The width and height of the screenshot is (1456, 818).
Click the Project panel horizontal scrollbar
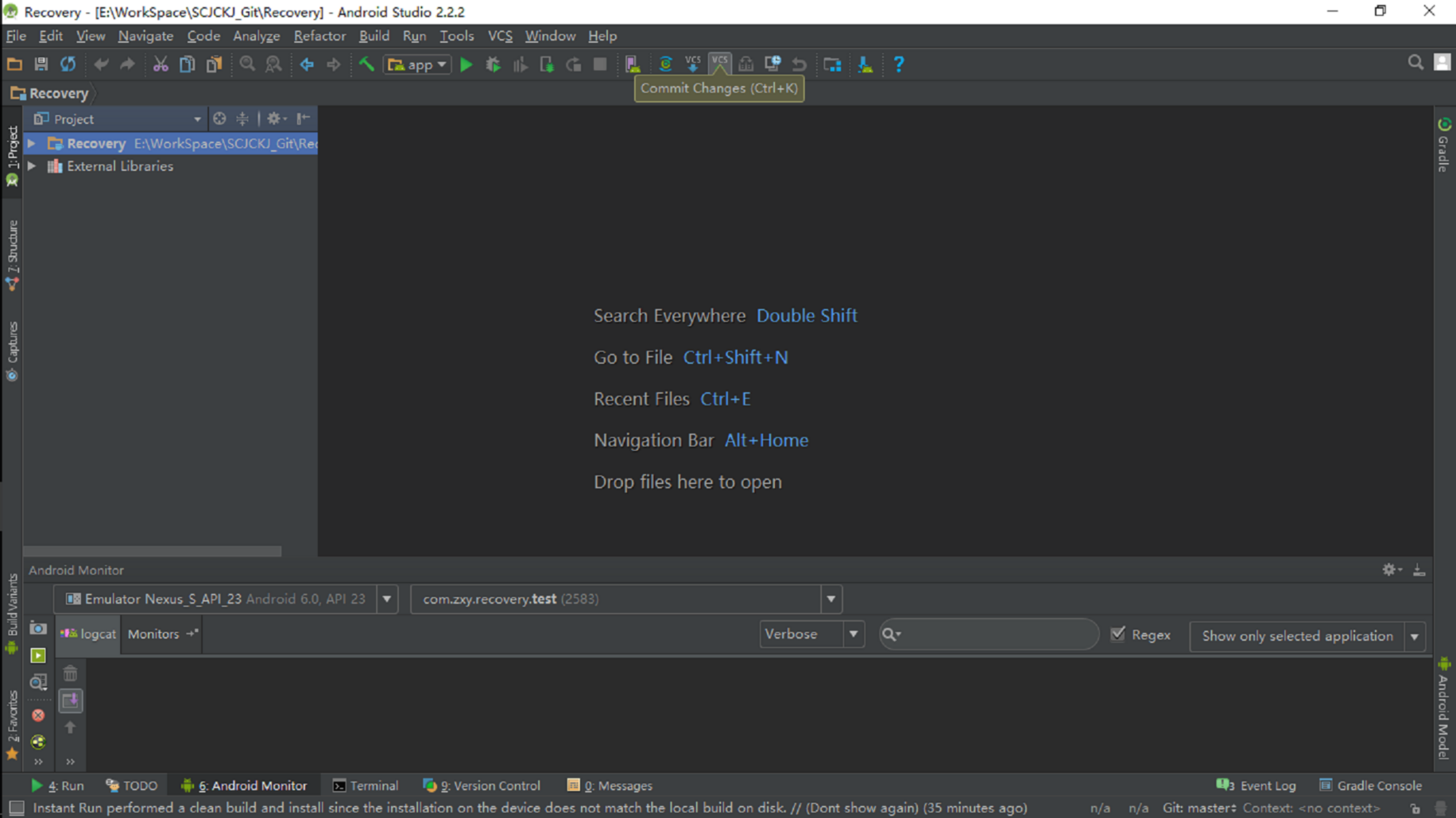[x=153, y=551]
